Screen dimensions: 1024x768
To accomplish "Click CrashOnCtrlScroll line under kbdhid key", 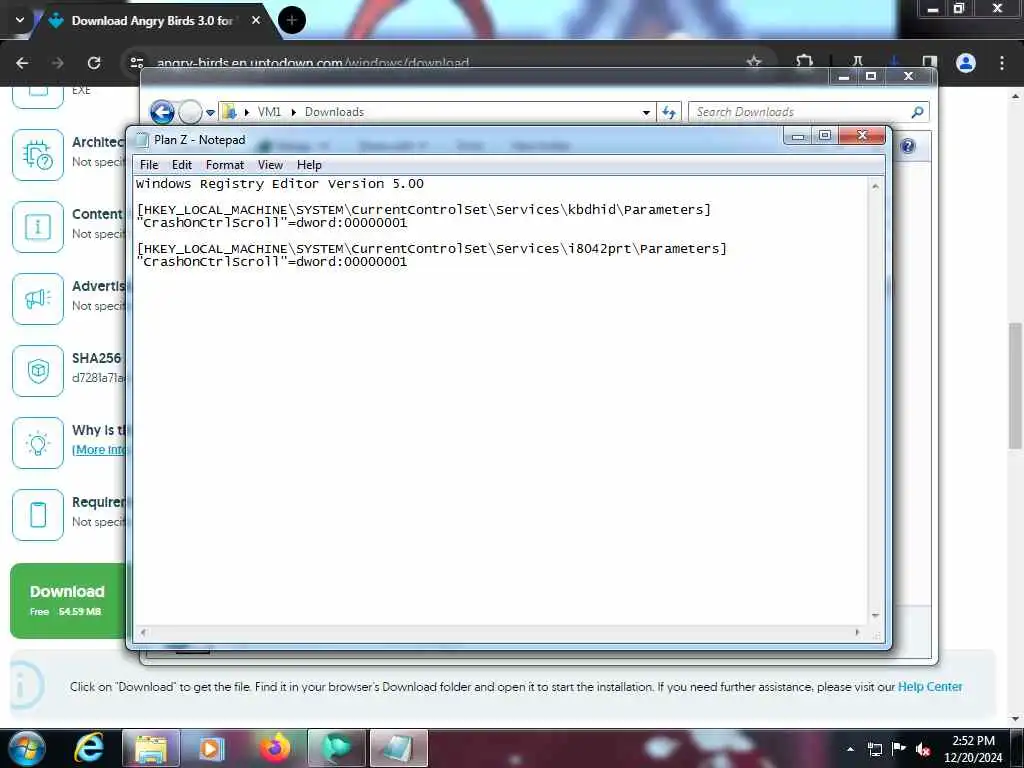I will pos(272,223).
